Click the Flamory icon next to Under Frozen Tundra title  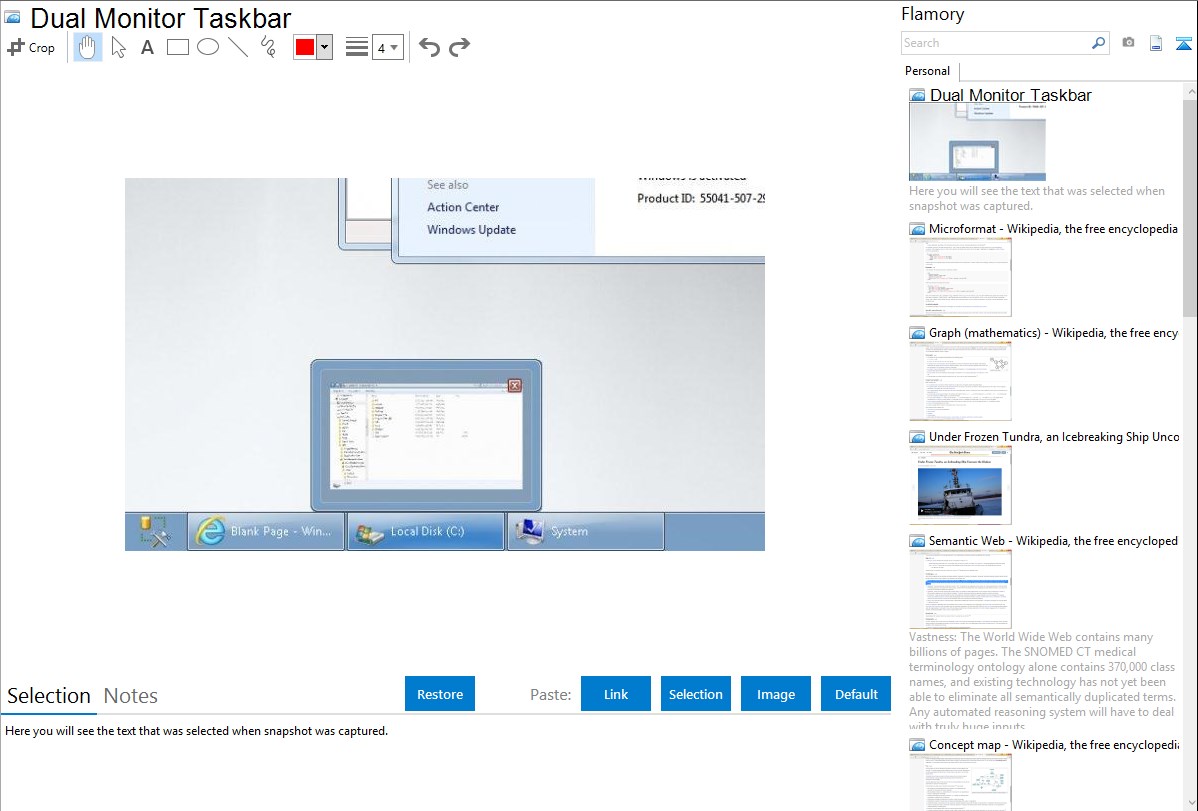(x=918, y=437)
